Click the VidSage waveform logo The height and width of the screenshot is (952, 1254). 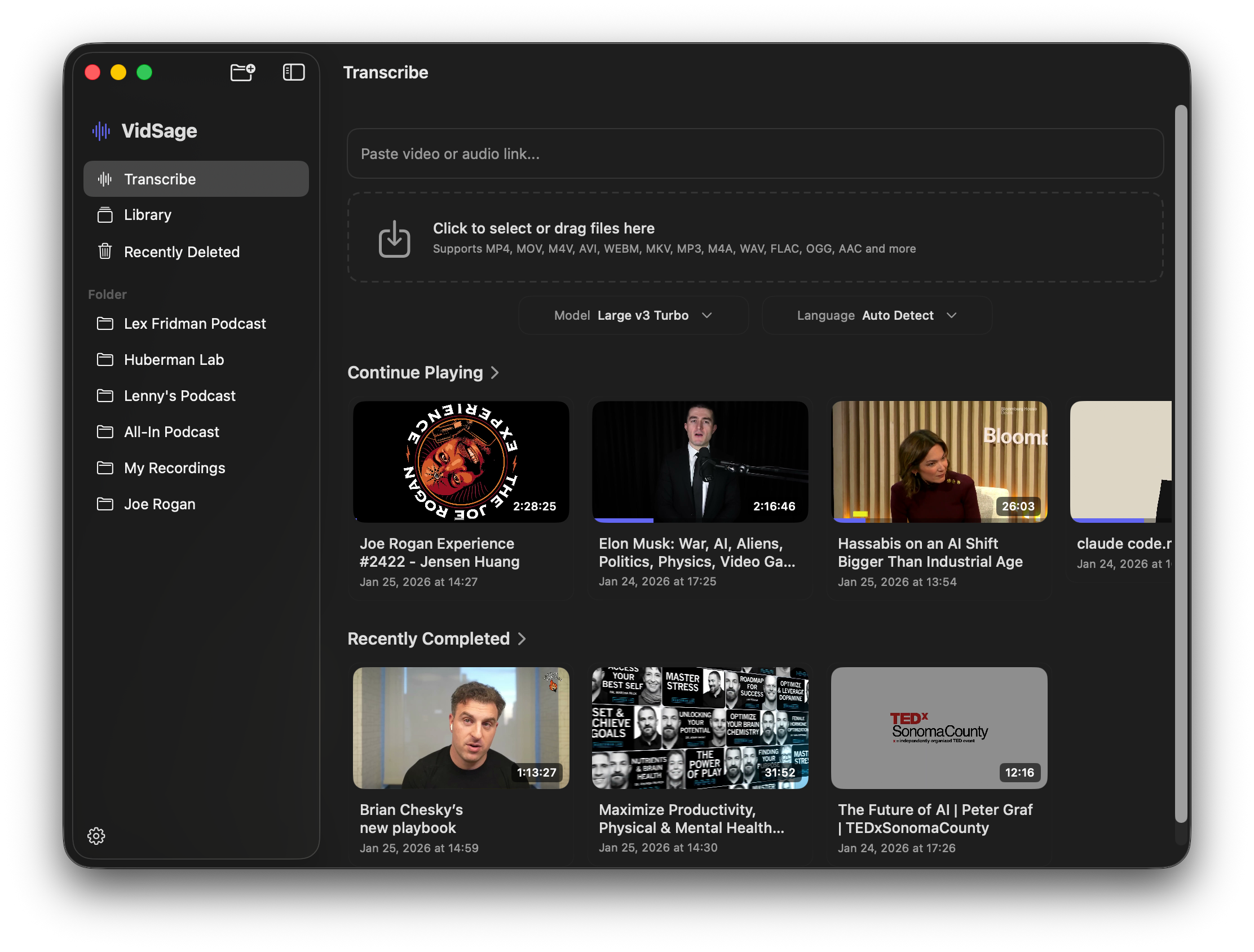point(101,131)
